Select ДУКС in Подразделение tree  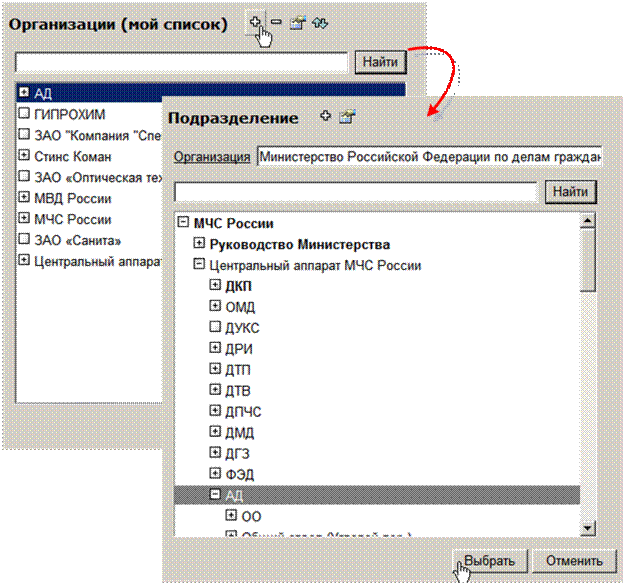click(x=242, y=328)
